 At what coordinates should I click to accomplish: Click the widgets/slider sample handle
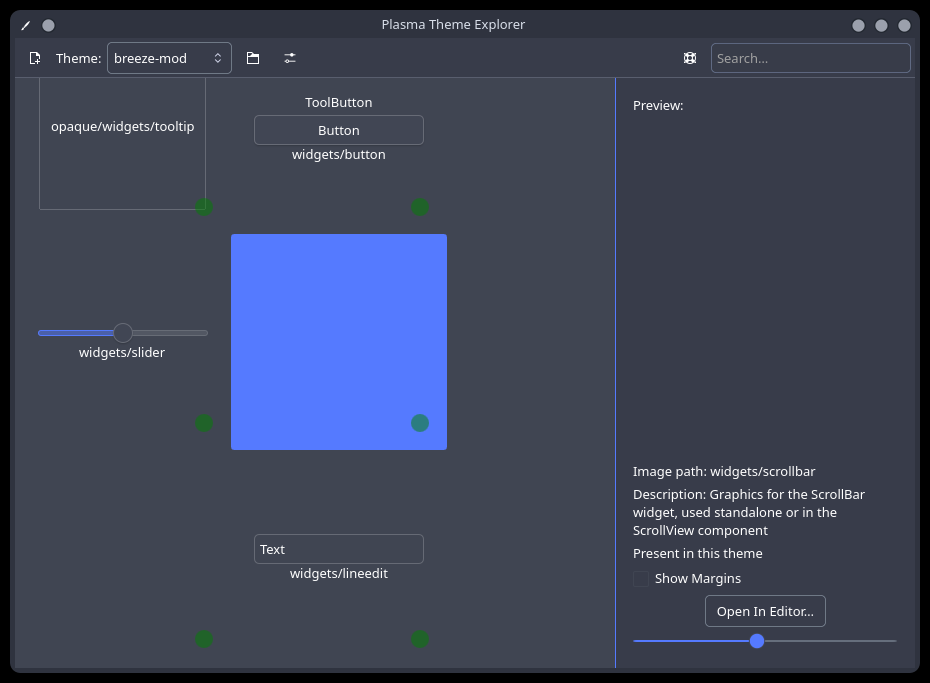click(123, 333)
